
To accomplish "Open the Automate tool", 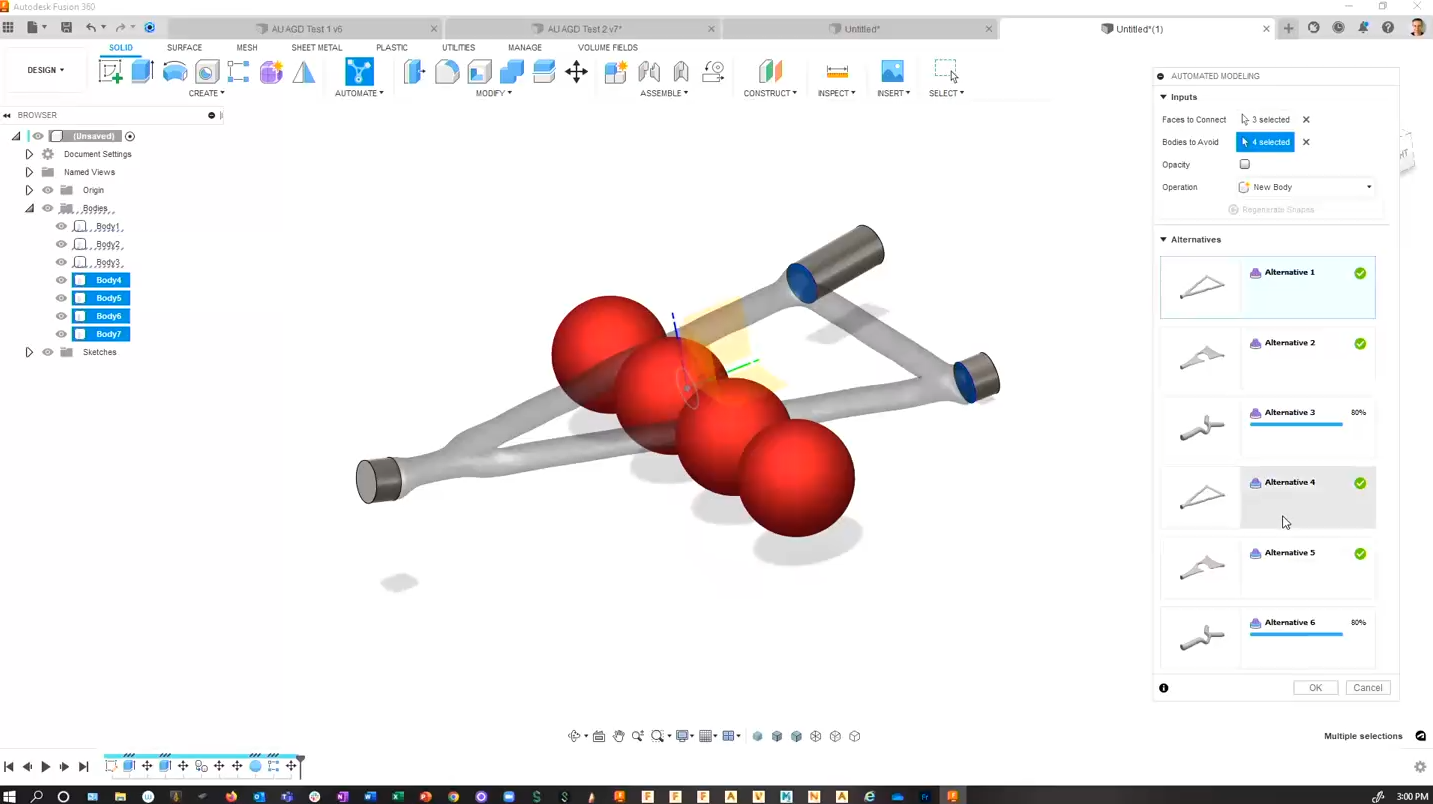I will click(358, 72).
